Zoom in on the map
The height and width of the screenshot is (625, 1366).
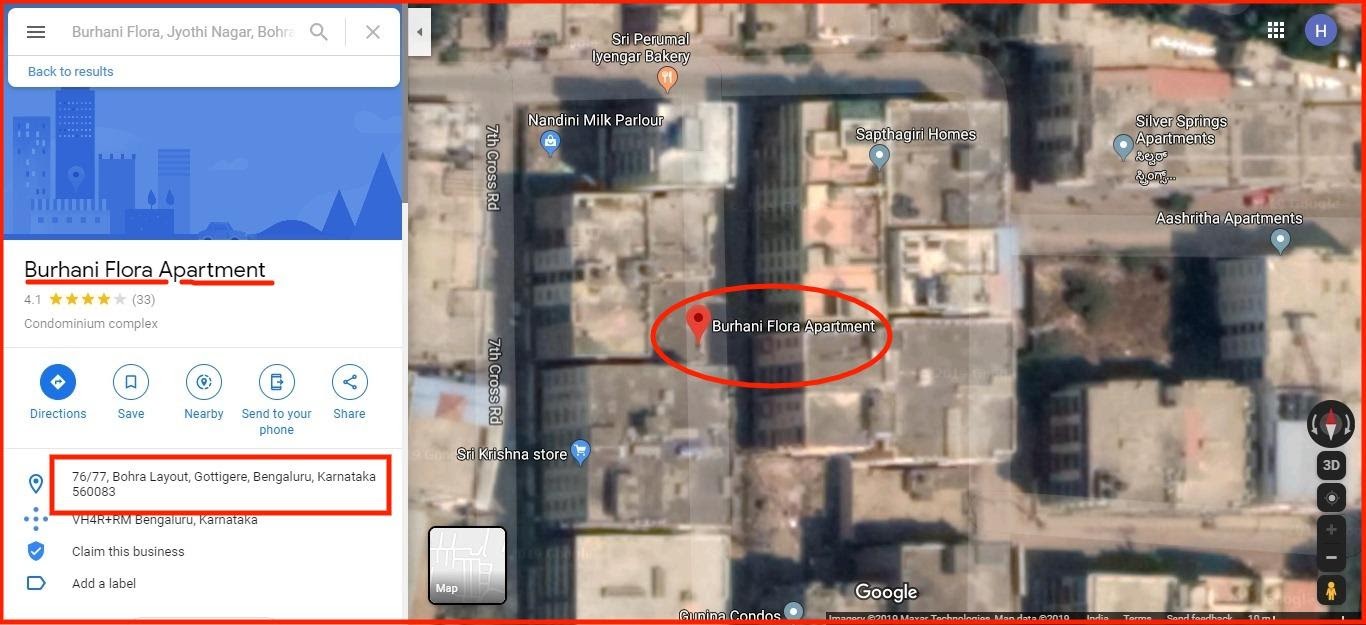coord(1331,530)
